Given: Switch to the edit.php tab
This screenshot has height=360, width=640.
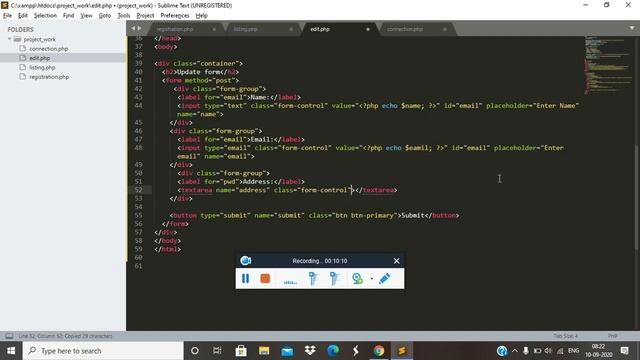Looking at the screenshot, I should pyautogui.click(x=320, y=29).
